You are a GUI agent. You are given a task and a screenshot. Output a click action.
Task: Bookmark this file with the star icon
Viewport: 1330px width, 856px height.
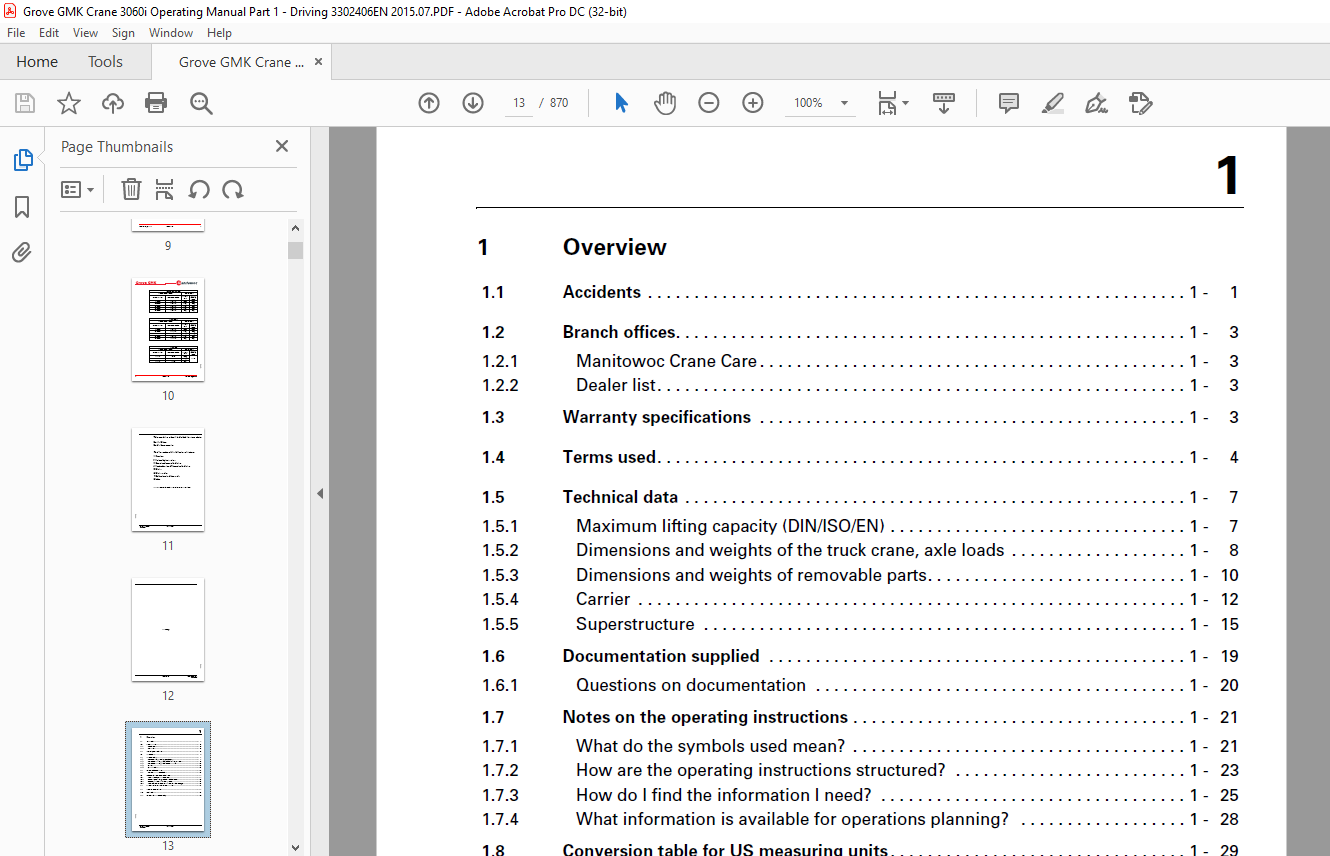tap(69, 103)
